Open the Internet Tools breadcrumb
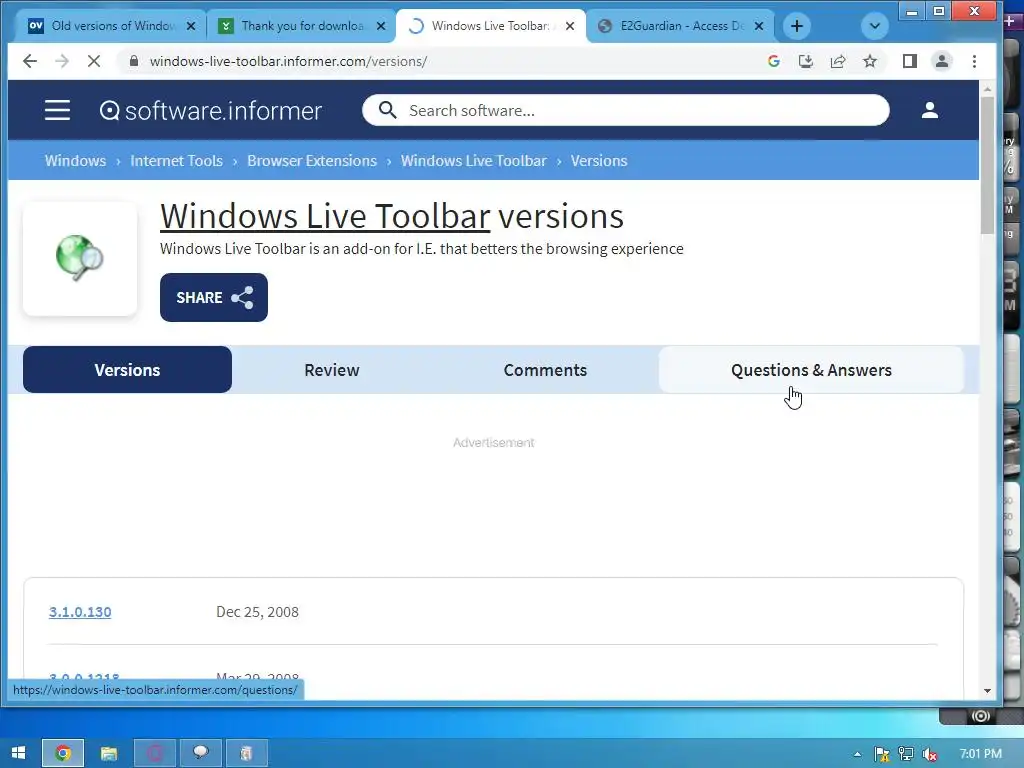This screenshot has height=768, width=1024. tap(176, 161)
